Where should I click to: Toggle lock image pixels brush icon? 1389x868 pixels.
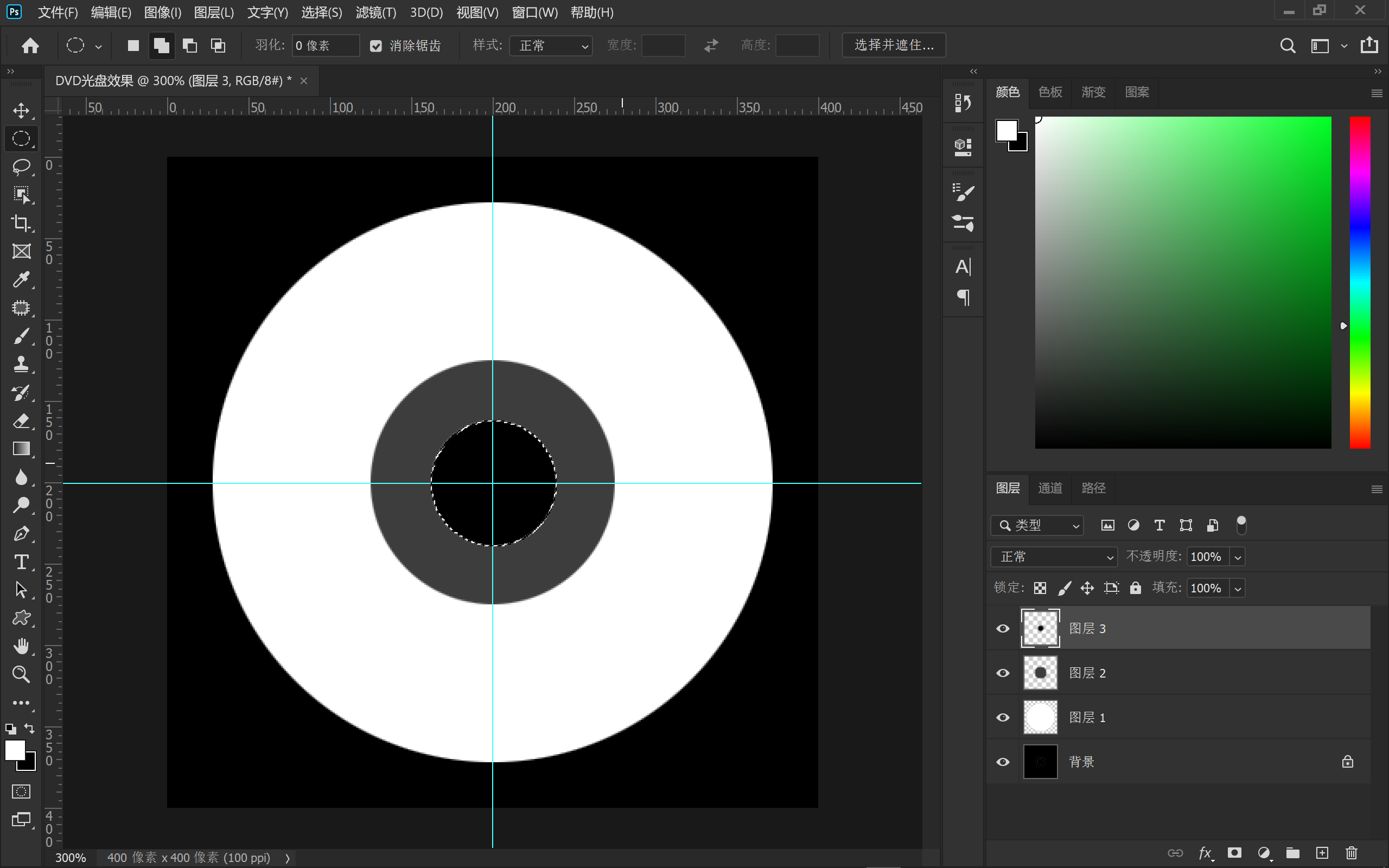coord(1064,588)
